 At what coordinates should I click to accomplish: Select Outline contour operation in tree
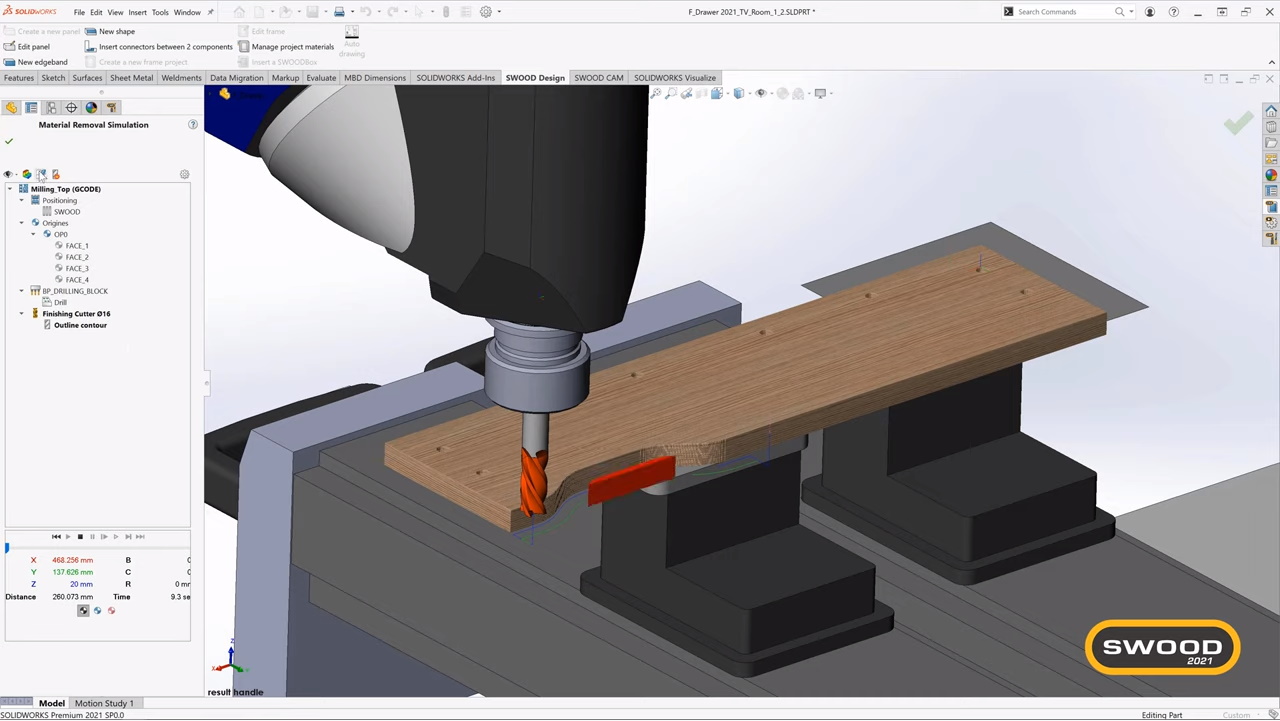[80, 325]
